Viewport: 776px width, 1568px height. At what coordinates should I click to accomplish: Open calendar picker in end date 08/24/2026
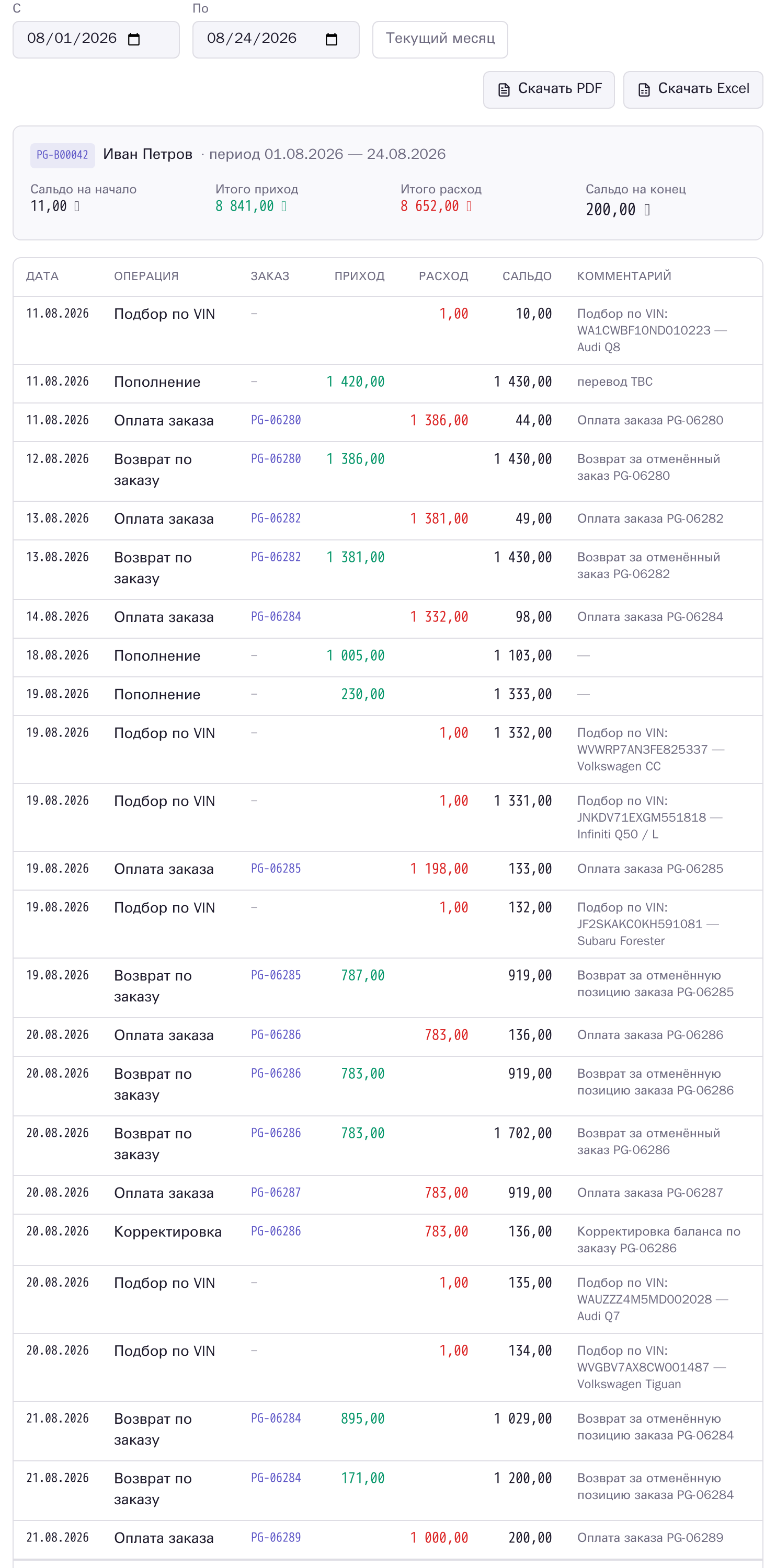pyautogui.click(x=332, y=40)
